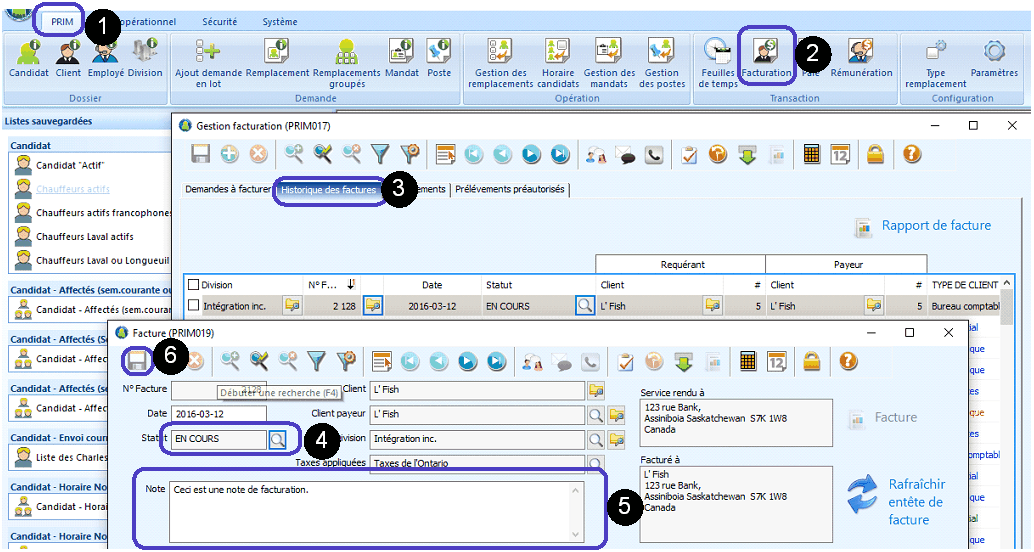Image resolution: width=1034 pixels, height=552 pixels.
Task: Click the help icon in Gestion facturation toolbar
Action: (911, 154)
